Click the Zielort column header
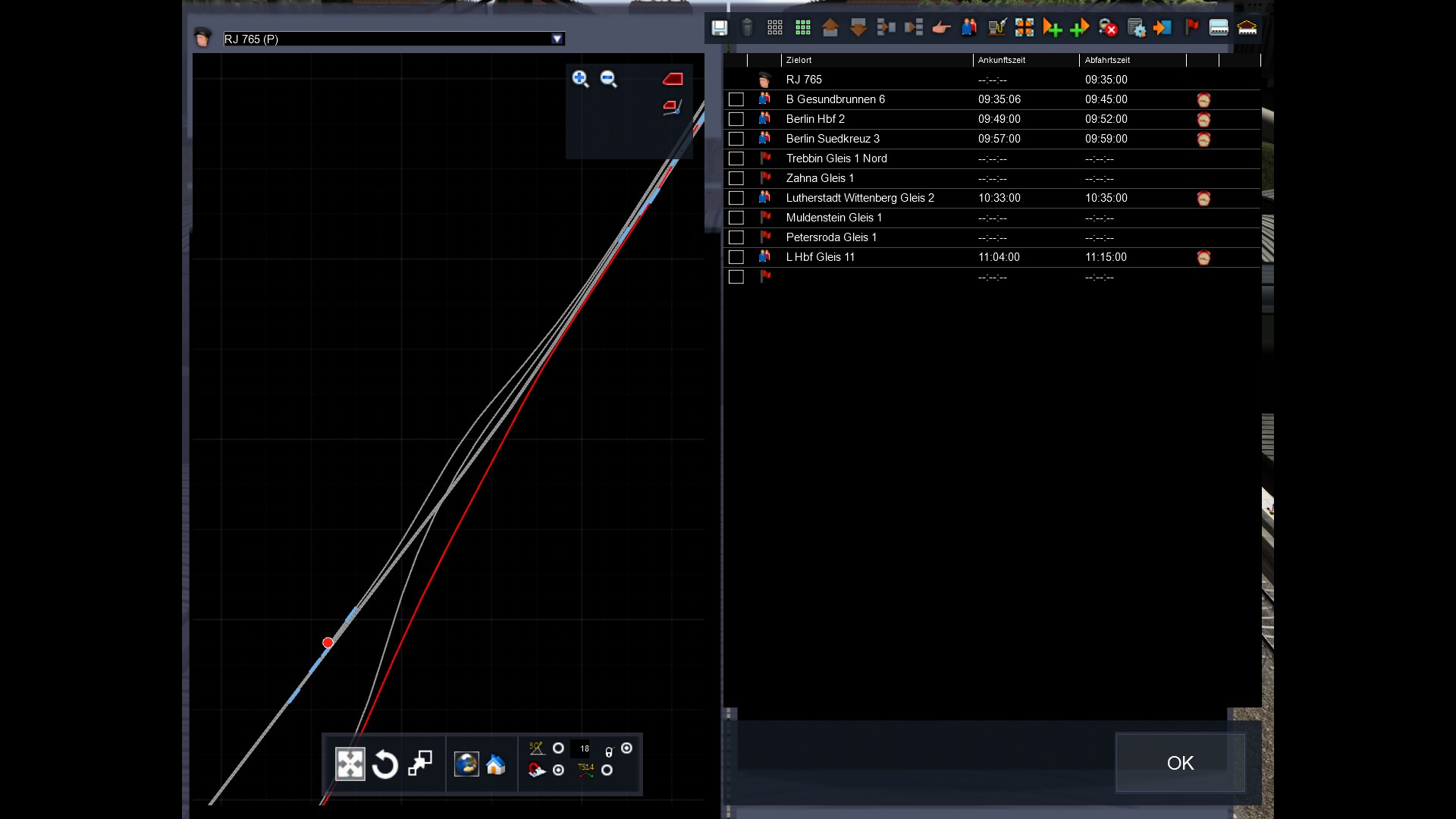1456x819 pixels. coord(799,60)
